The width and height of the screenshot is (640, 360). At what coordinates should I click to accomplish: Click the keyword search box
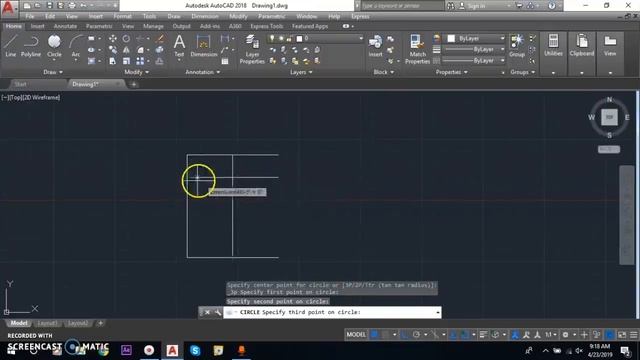402,6
